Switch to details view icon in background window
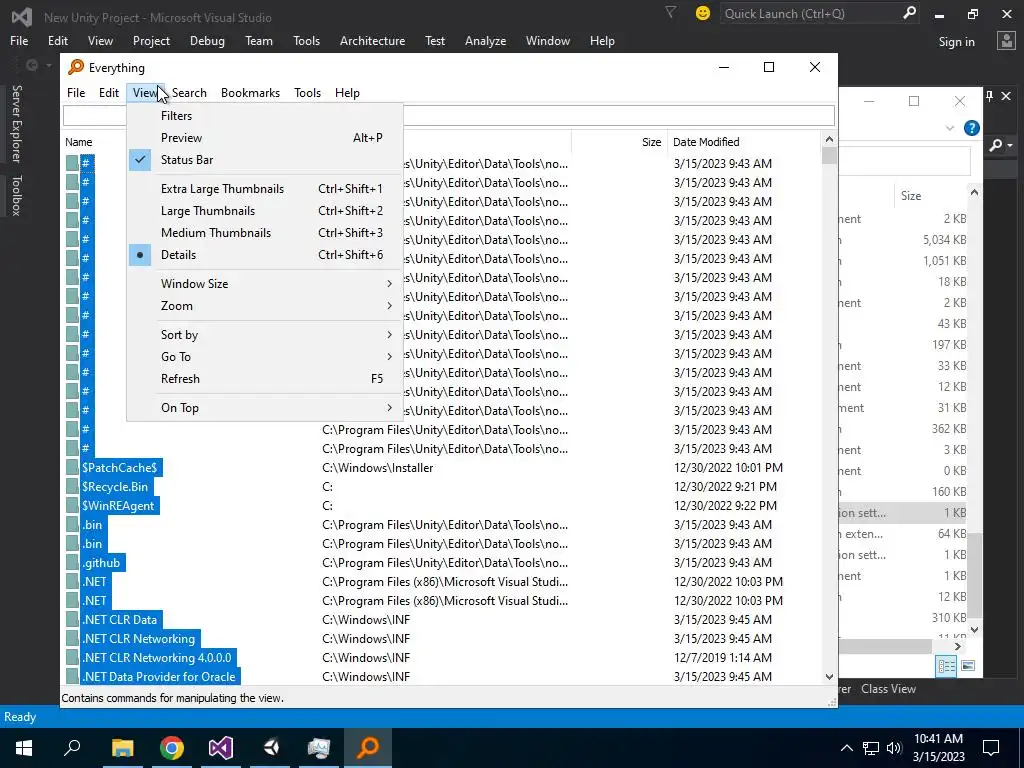This screenshot has height=768, width=1024. [x=946, y=666]
